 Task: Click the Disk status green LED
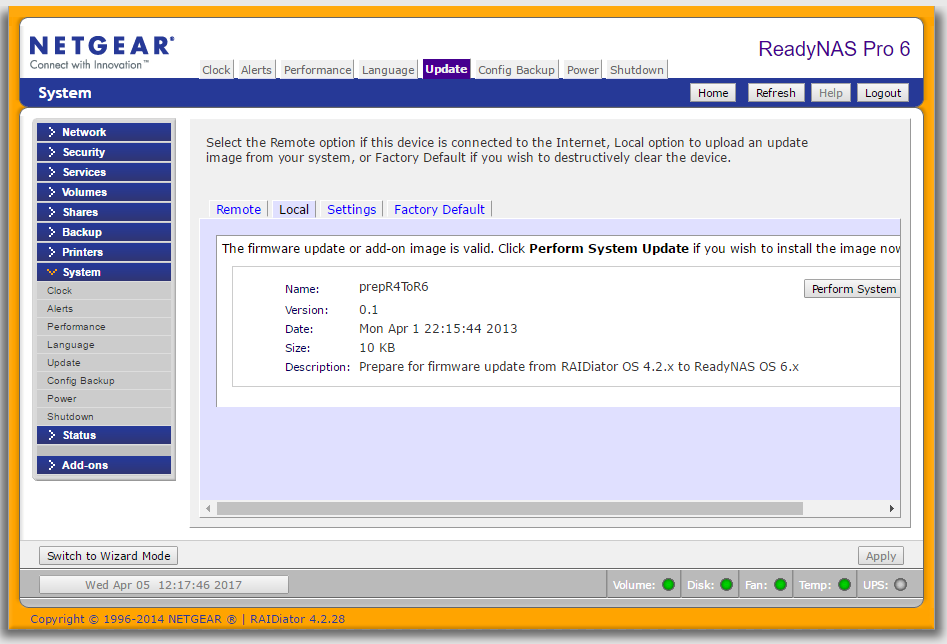coord(727,585)
